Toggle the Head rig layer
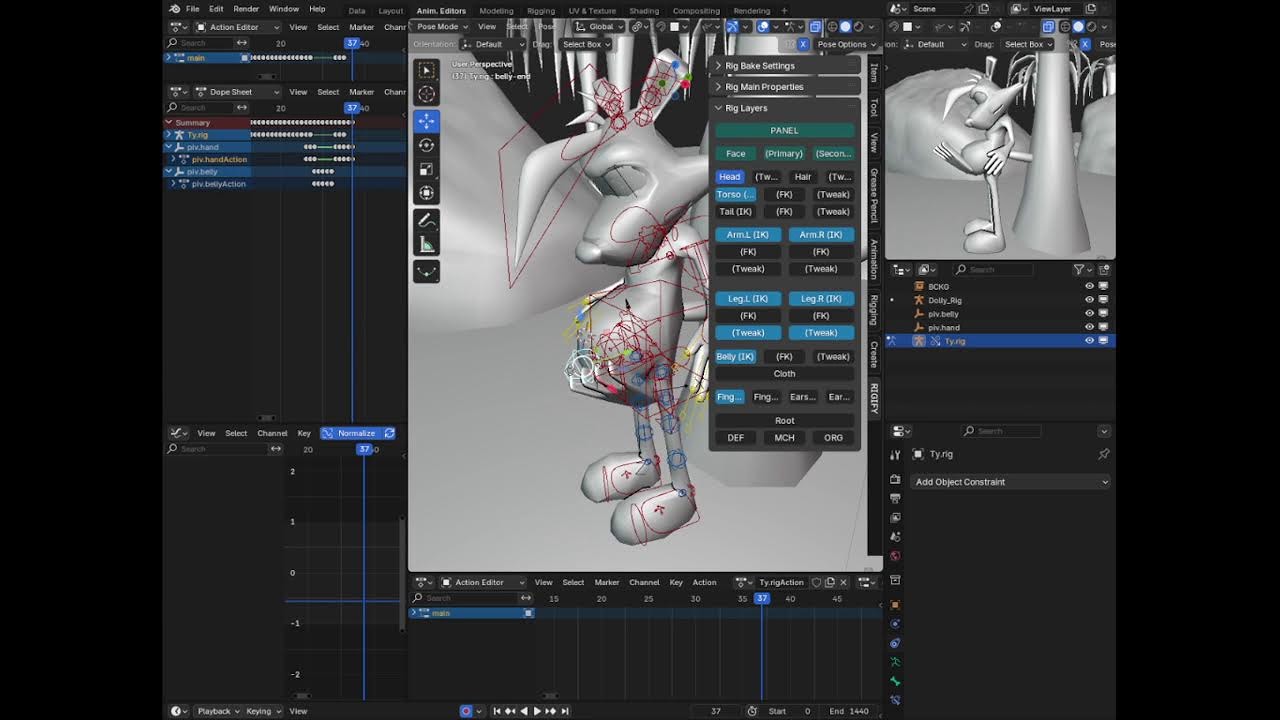The image size is (1280, 720). tap(730, 176)
